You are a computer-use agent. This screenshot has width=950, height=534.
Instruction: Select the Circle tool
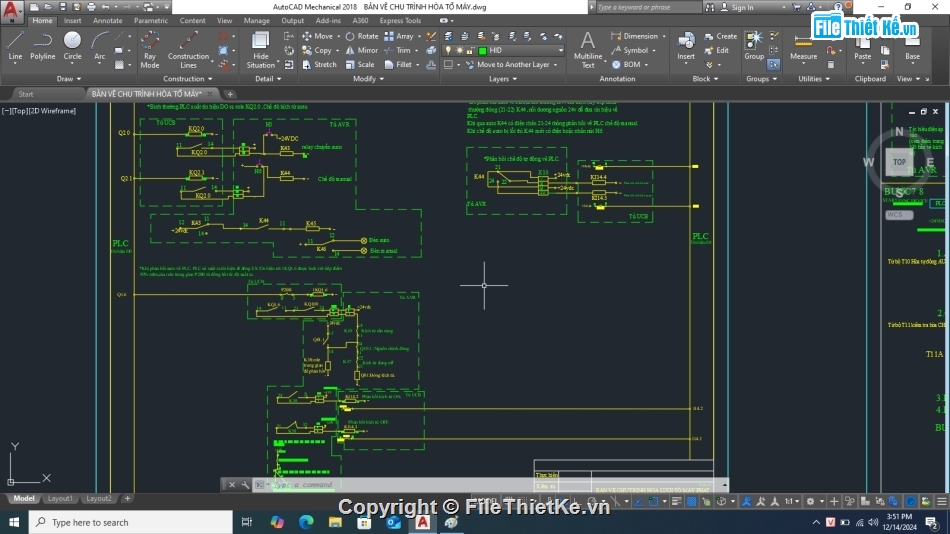72,47
